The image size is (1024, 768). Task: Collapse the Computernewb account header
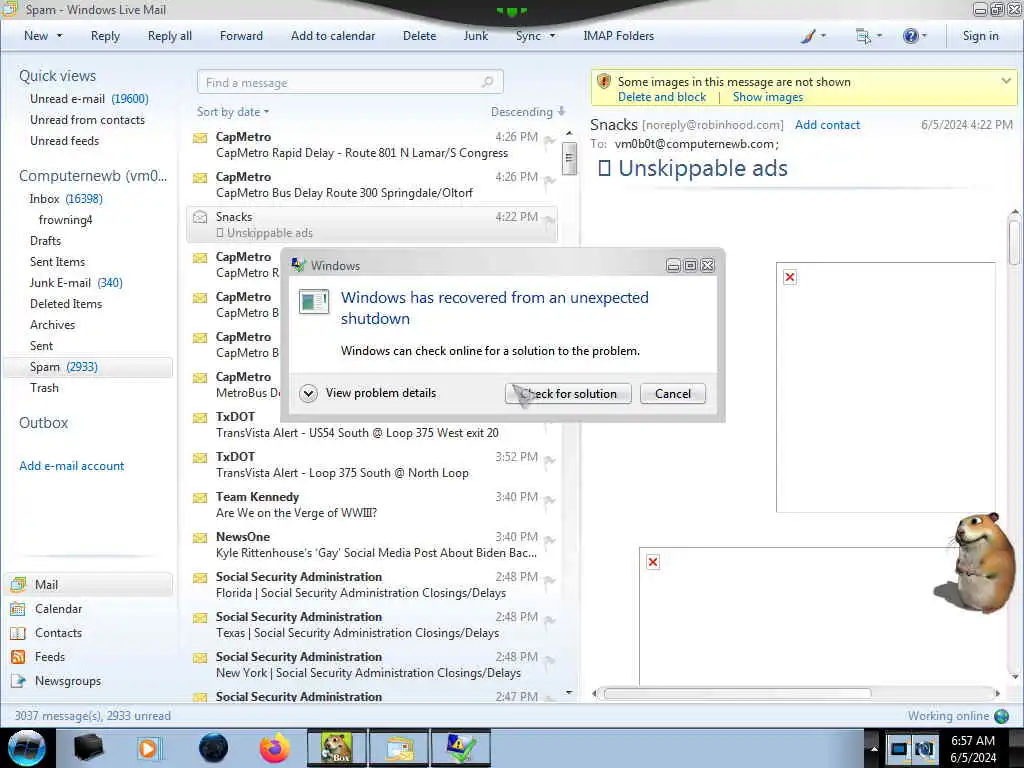click(x=93, y=176)
